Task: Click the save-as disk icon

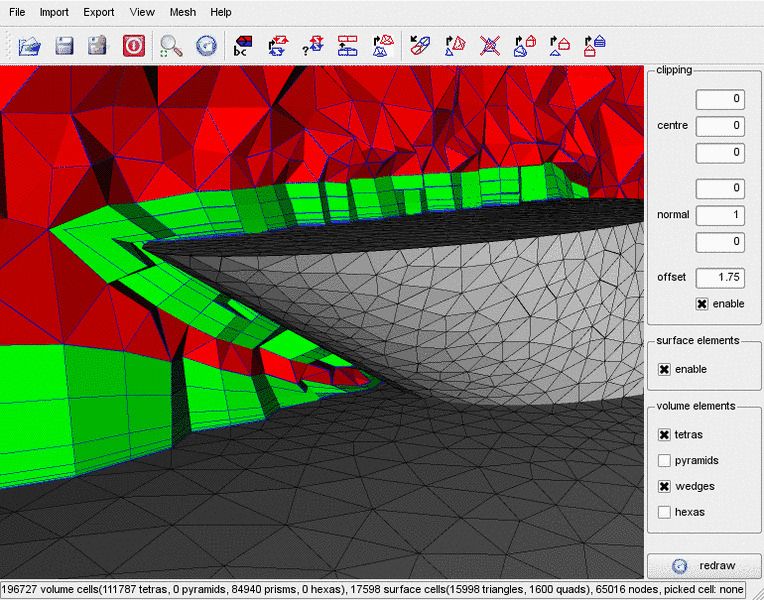Action: tap(97, 45)
